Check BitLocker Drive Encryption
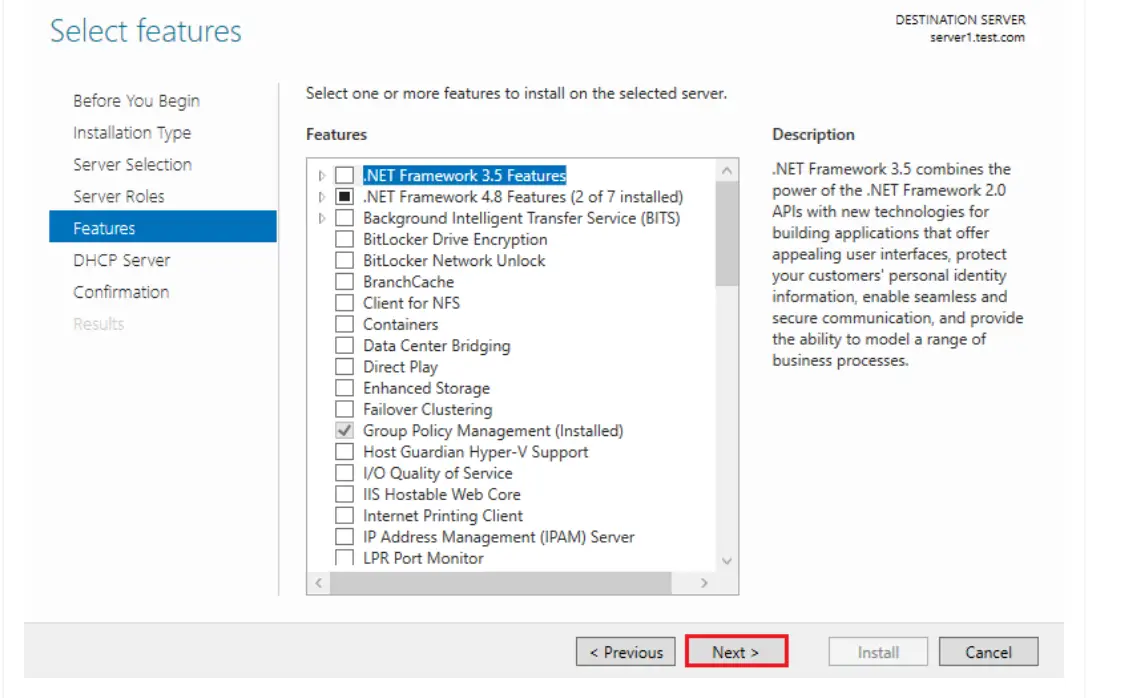1126x698 pixels. [345, 239]
